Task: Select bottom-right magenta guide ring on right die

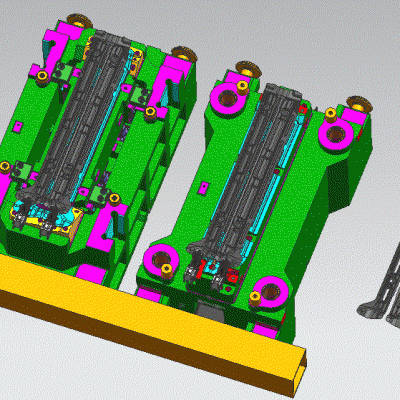Action: click(x=270, y=291)
